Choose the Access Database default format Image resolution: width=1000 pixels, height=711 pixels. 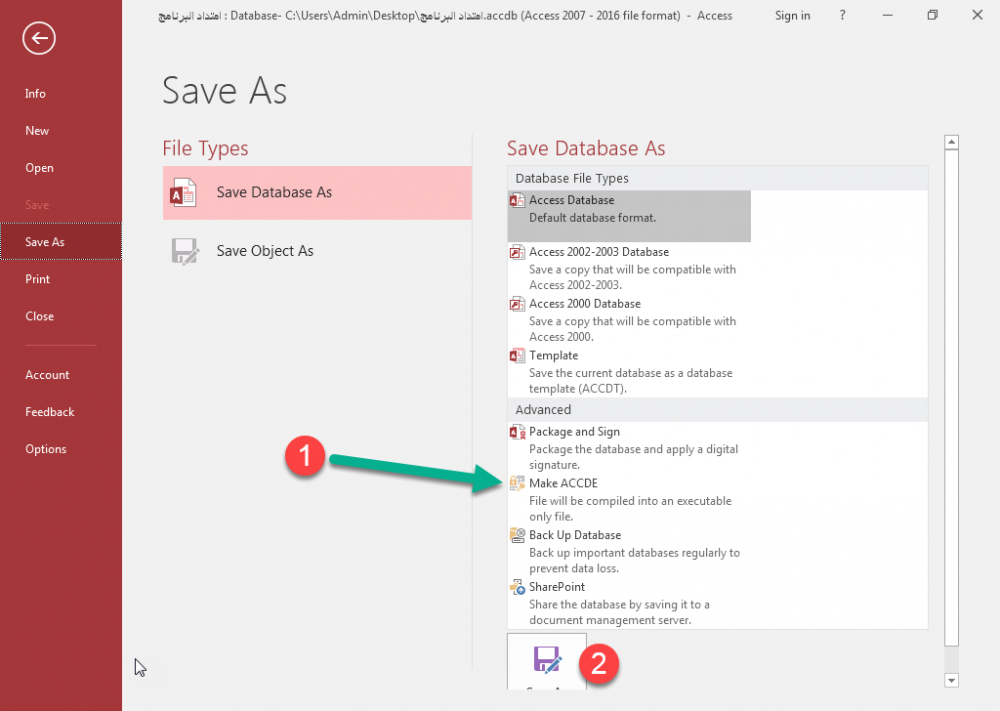click(629, 216)
